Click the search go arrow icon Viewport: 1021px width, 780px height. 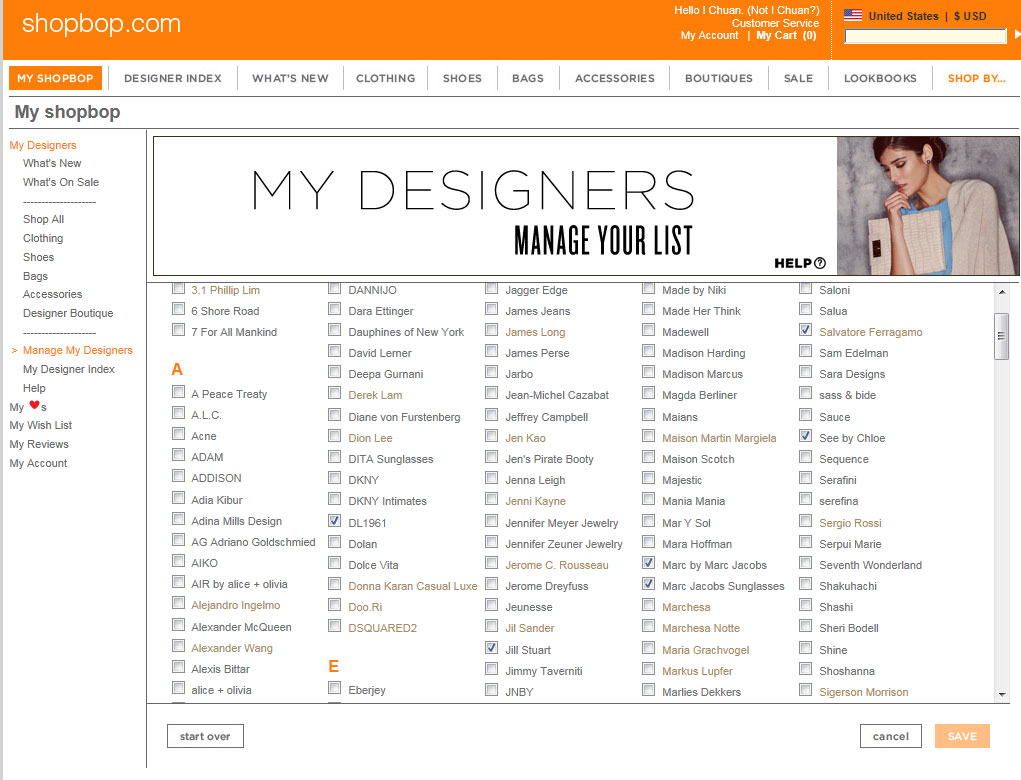click(1017, 35)
